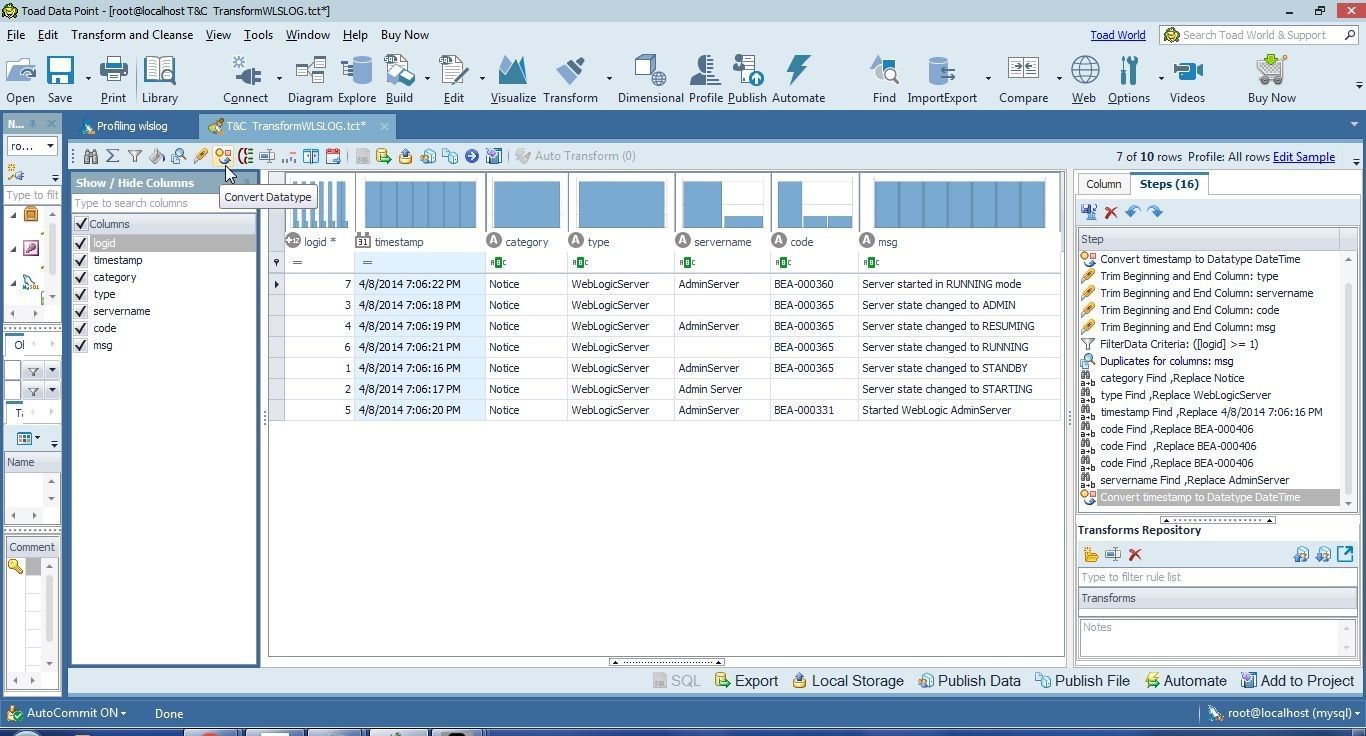The height and width of the screenshot is (736, 1366).
Task: Switch to the Profiling wlslog tab
Action: (x=132, y=126)
